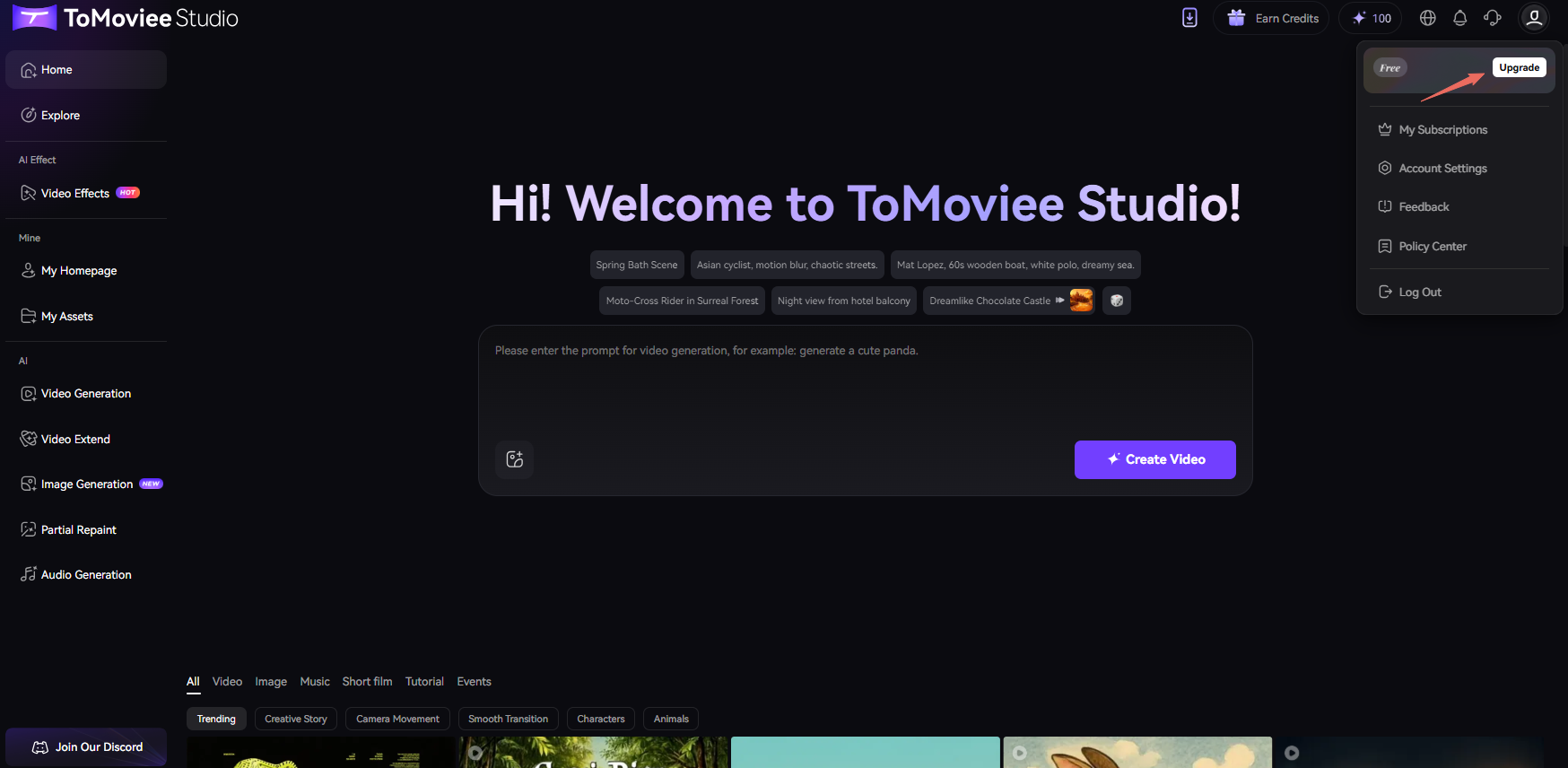
Task: Click the Upgrade button
Action: tap(1519, 67)
